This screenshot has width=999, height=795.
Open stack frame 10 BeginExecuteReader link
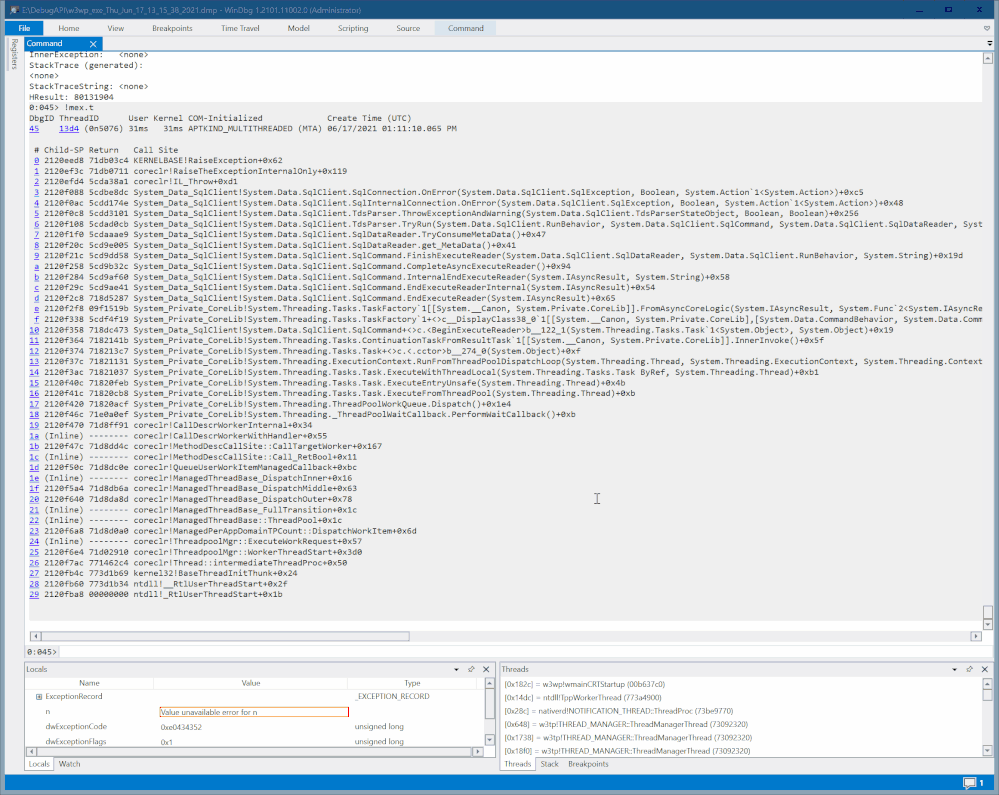(34, 330)
